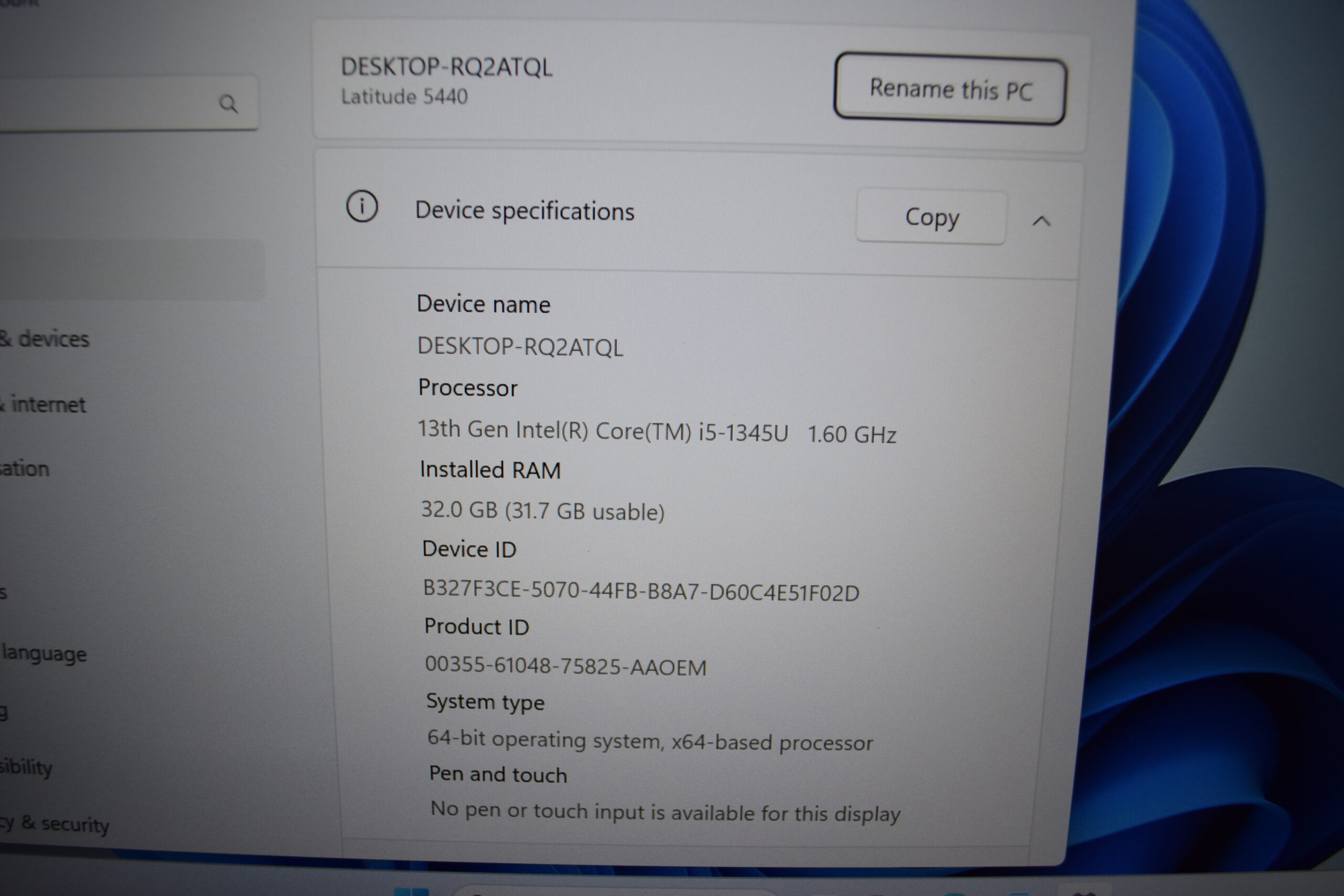The image size is (1344, 896).
Task: Select the System type label
Action: 485,702
